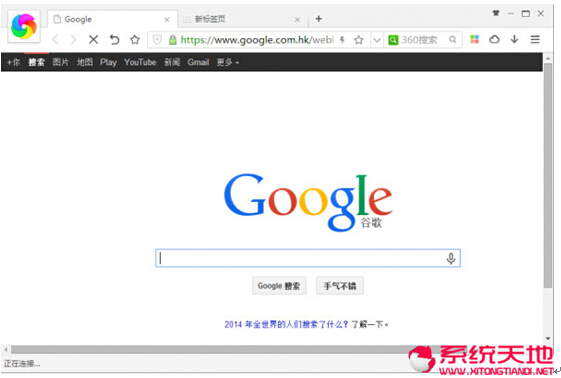Go back with the back arrow
This screenshot has width=561, height=378.
click(55, 39)
